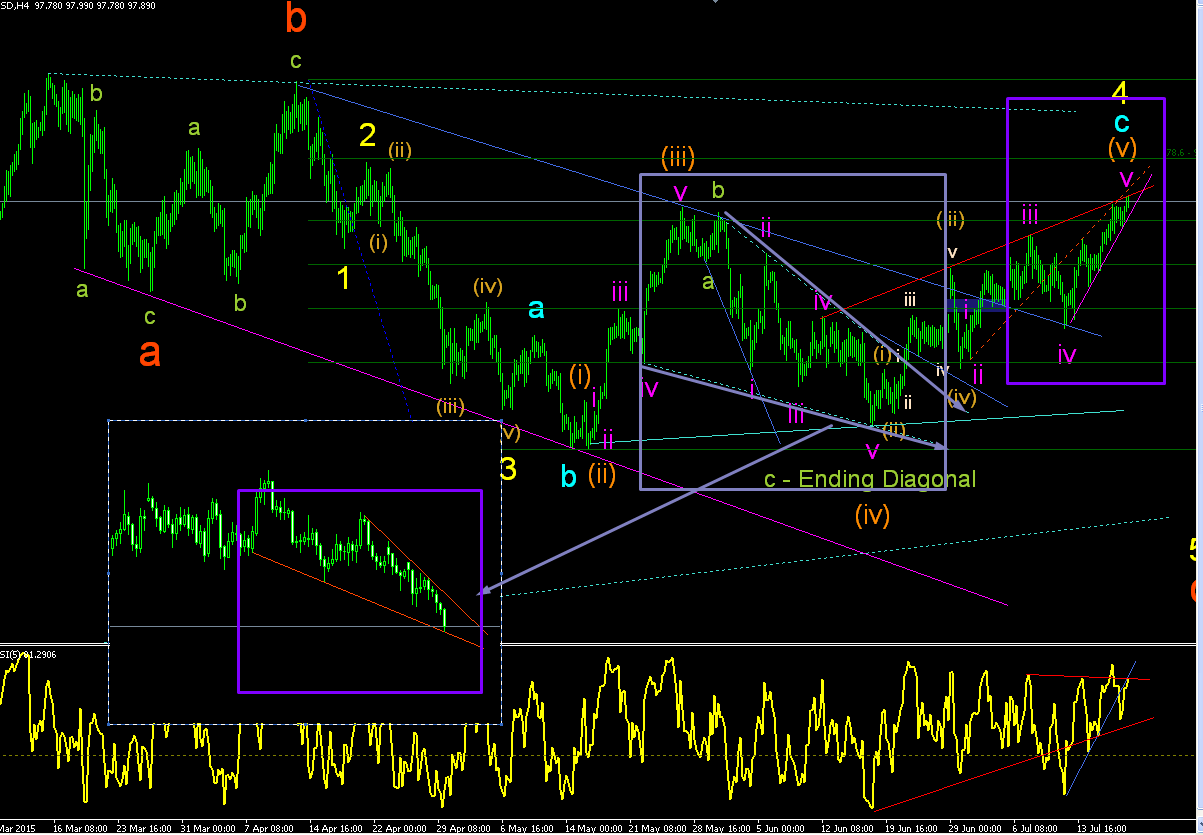Image resolution: width=1203 pixels, height=835 pixels.
Task: Select the yellow '1' wave label
Action: (x=343, y=278)
